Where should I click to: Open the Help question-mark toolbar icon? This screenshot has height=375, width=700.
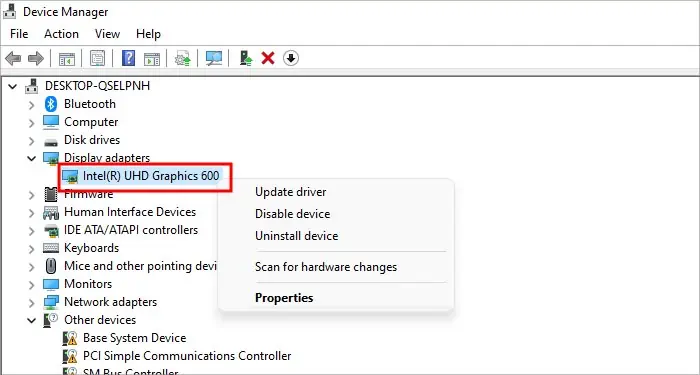tap(128, 58)
